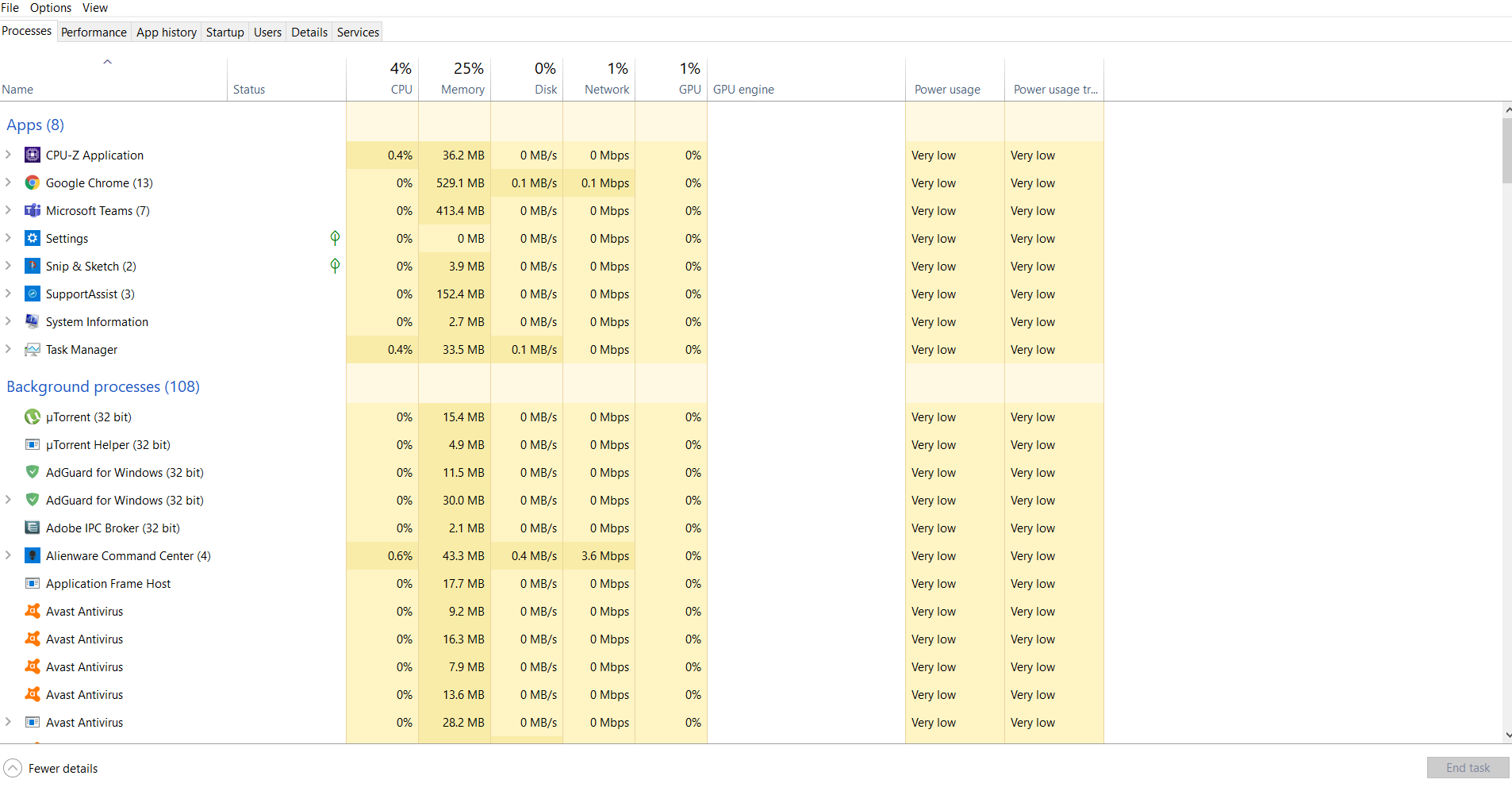Click the Google Chrome process icon
This screenshot has height=787, width=1512.
(33, 182)
